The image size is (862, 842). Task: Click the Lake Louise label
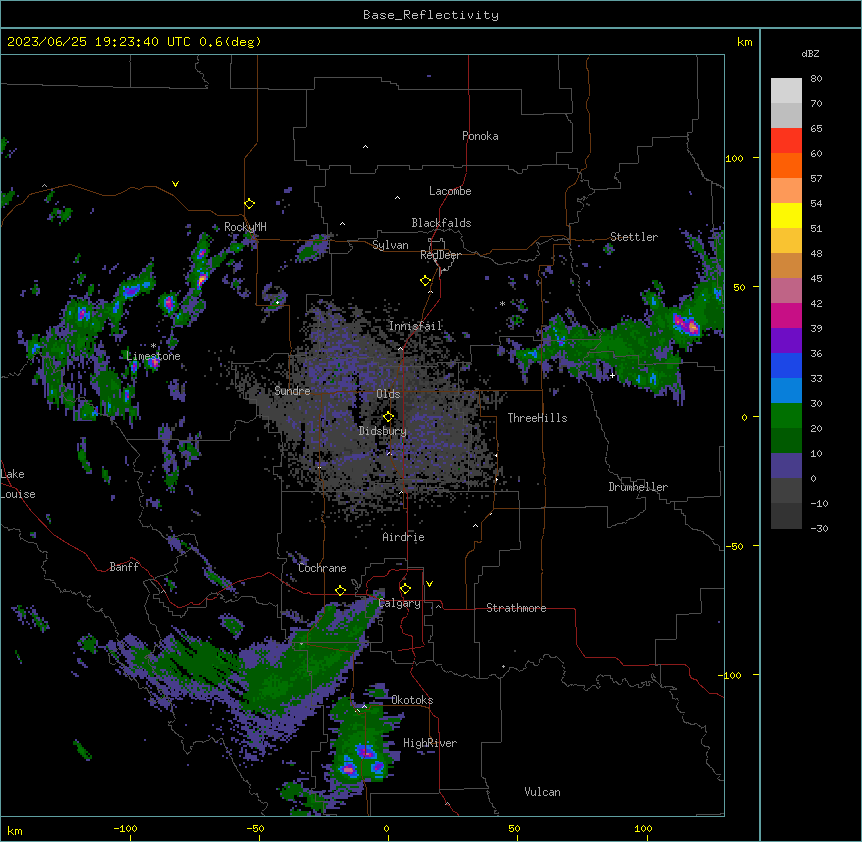pyautogui.click(x=18, y=484)
